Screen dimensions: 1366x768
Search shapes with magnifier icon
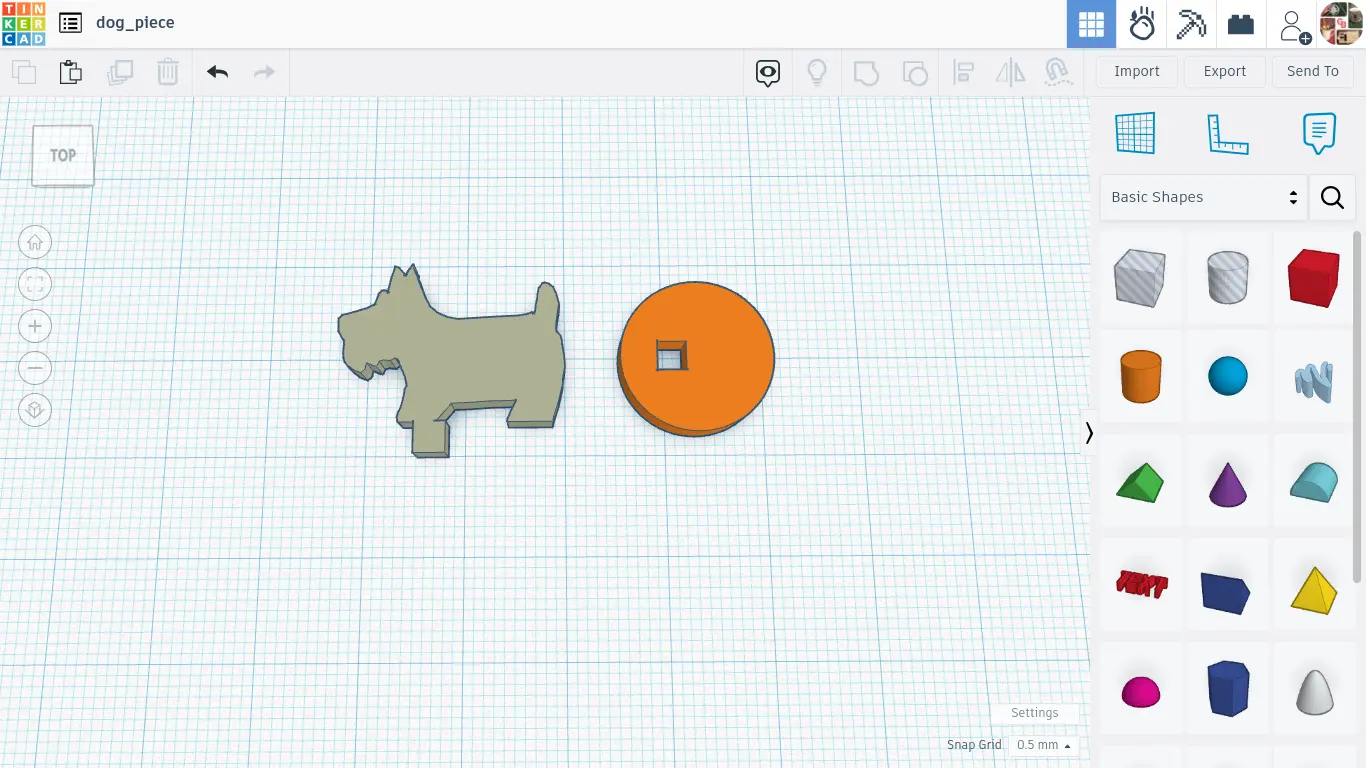point(1332,198)
